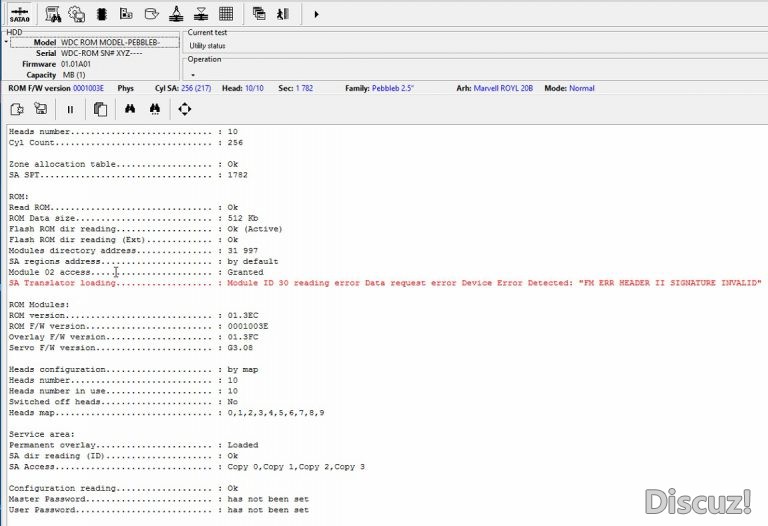Open the grid table icon

tap(226, 14)
